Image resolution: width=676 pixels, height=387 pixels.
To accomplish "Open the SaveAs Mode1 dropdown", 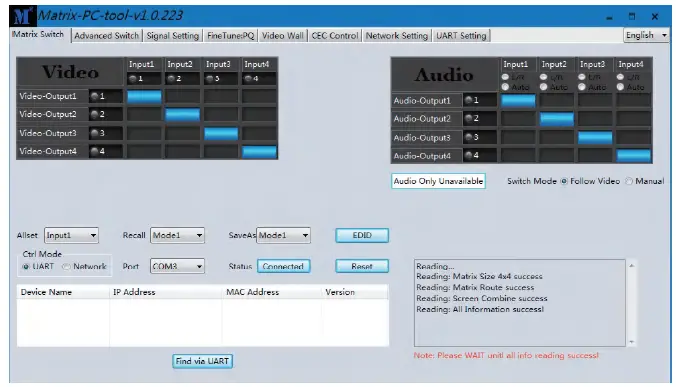I will pos(283,235).
